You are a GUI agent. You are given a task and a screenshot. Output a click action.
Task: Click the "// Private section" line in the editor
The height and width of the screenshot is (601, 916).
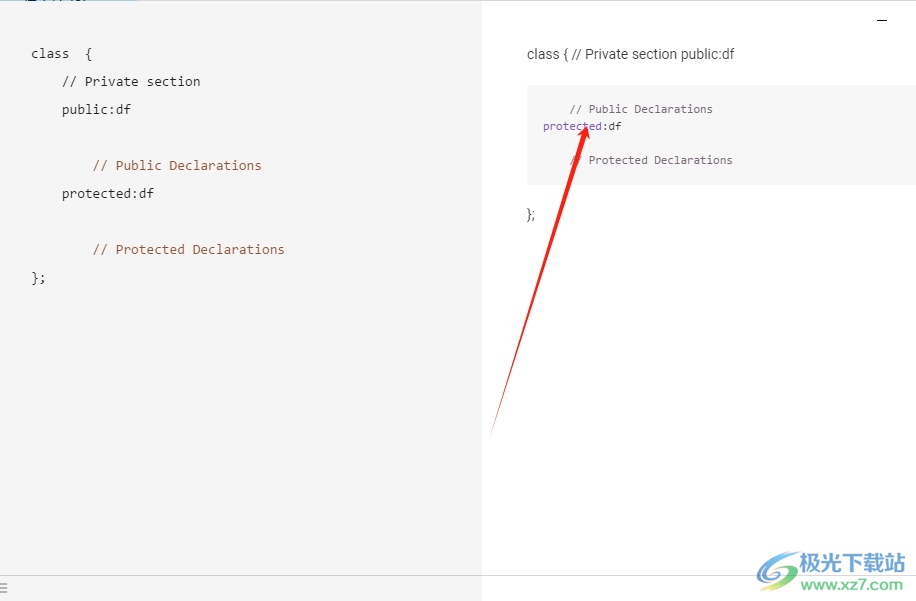point(131,82)
